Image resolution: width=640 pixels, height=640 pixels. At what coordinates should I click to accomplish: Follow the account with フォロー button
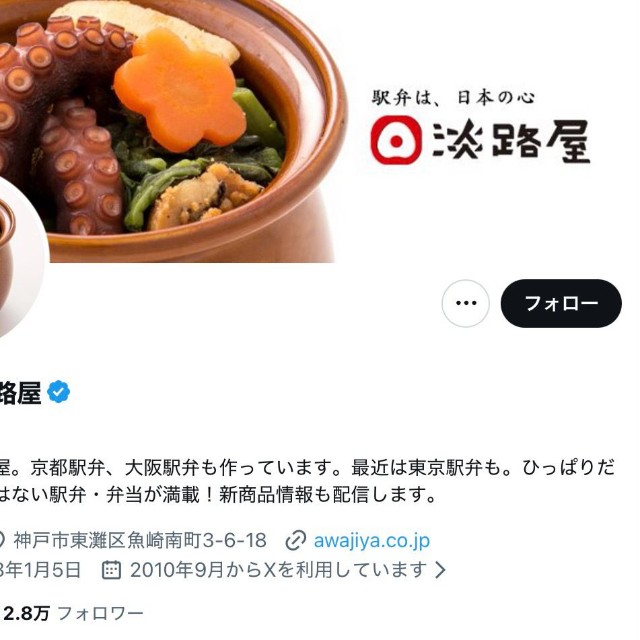(x=561, y=303)
